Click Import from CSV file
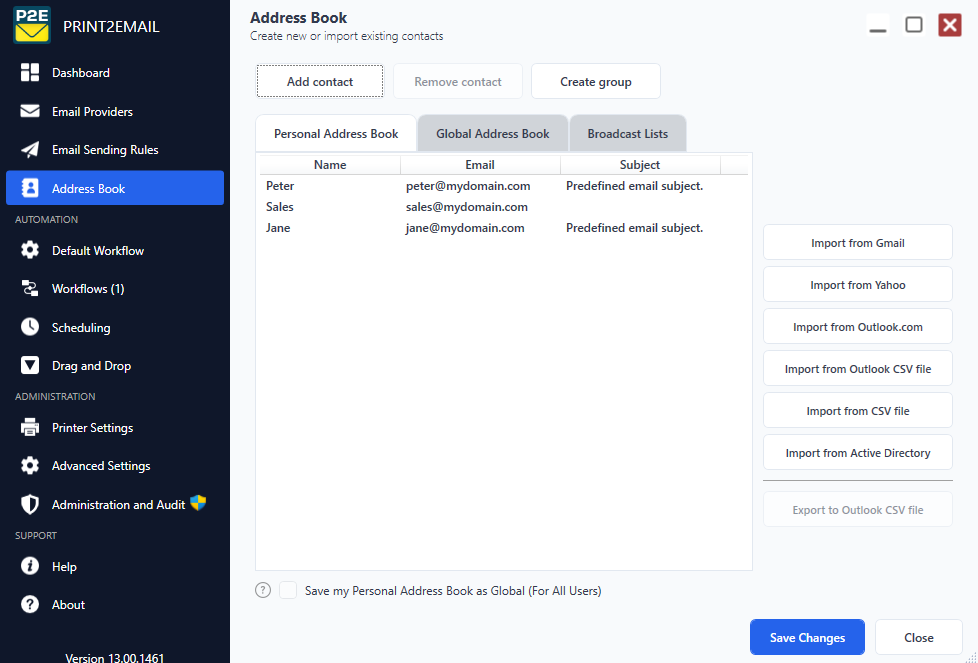This screenshot has height=663, width=978. (858, 410)
